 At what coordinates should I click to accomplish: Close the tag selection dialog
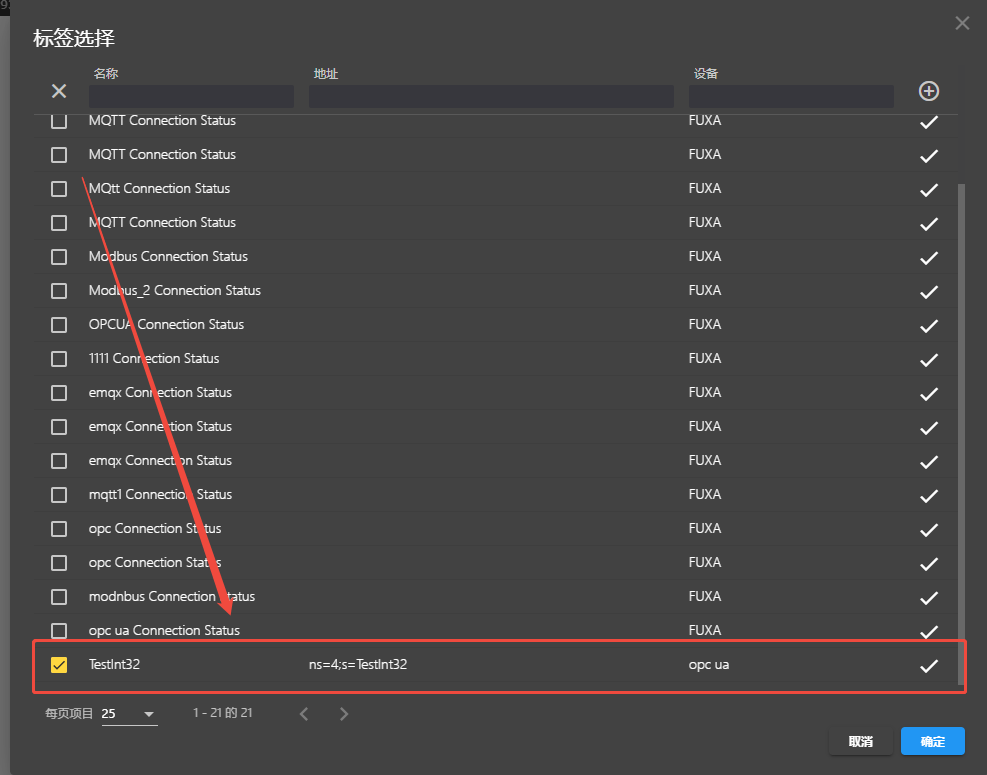(x=962, y=23)
